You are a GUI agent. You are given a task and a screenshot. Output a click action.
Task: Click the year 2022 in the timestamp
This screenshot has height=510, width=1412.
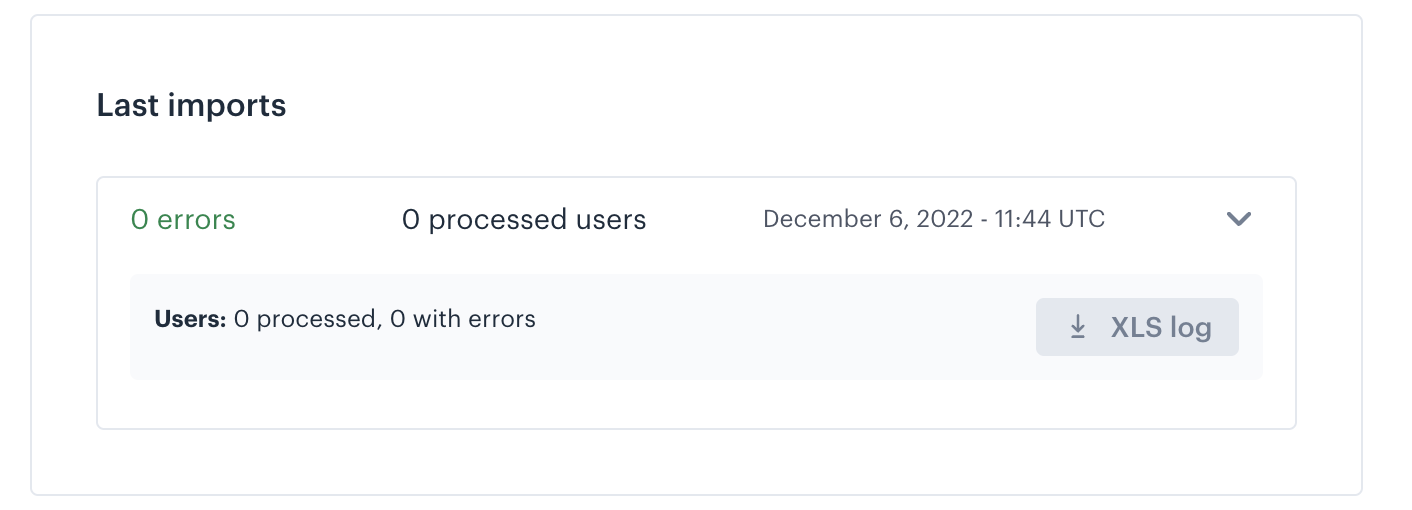pos(945,219)
